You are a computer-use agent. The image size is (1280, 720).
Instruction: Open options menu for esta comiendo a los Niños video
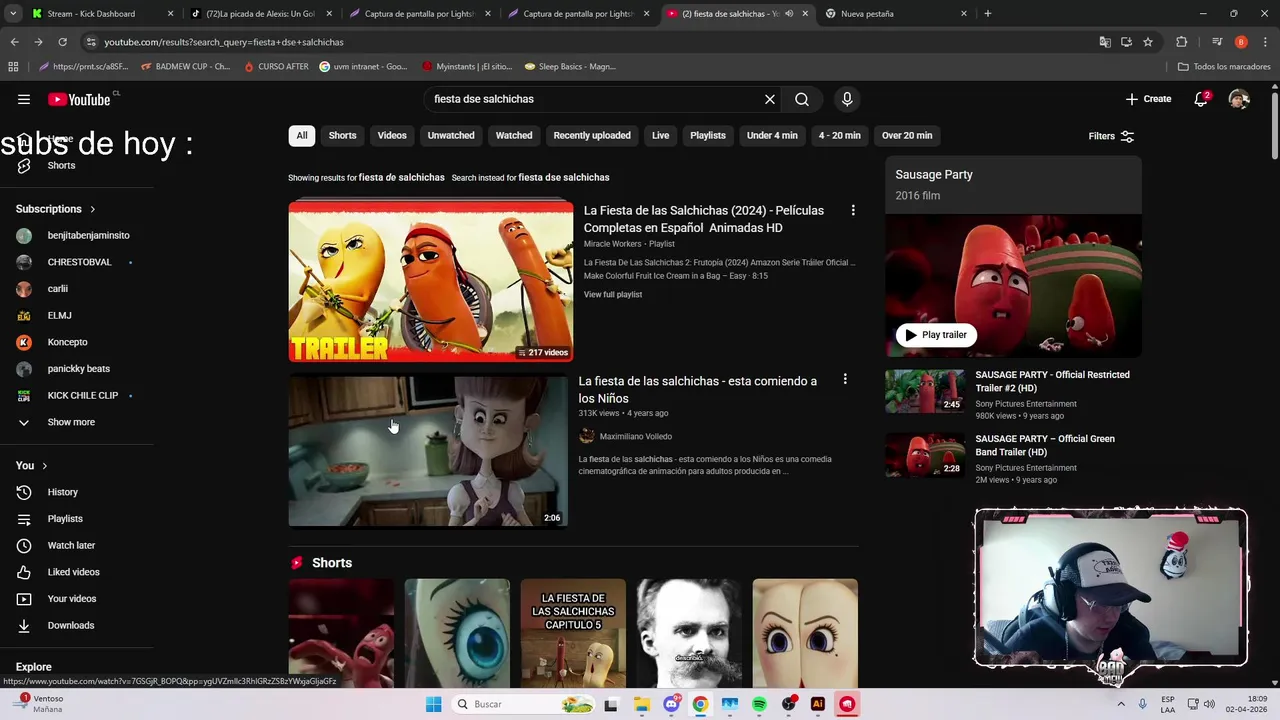coord(845,379)
